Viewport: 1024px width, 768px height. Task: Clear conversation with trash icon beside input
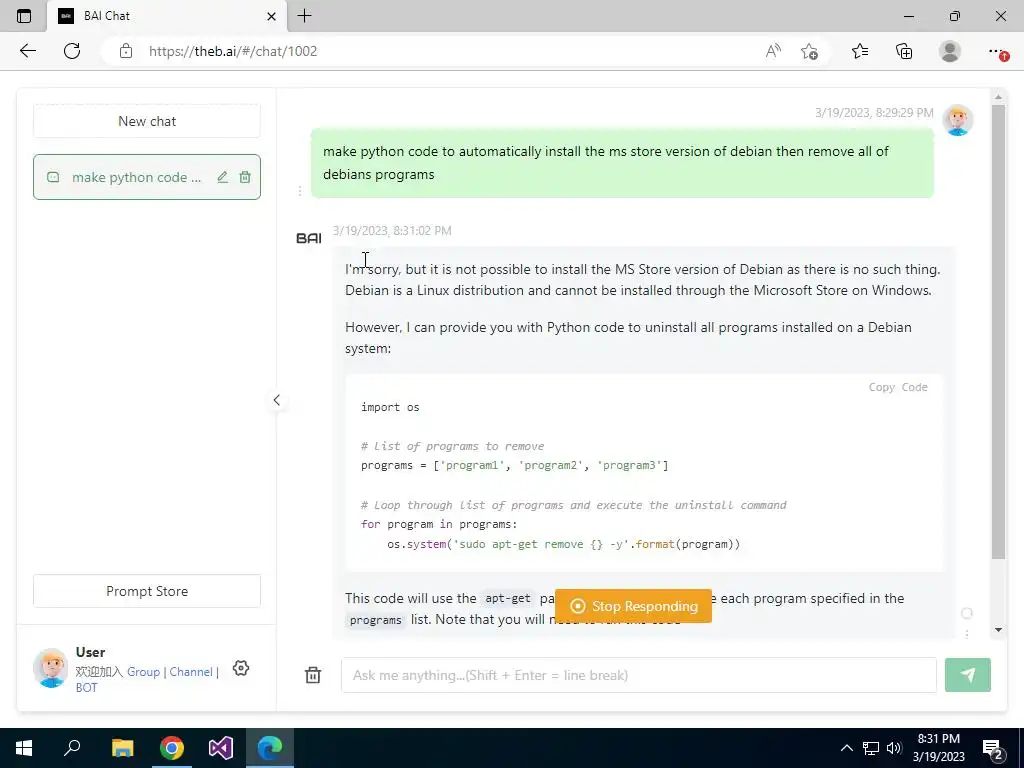point(313,675)
